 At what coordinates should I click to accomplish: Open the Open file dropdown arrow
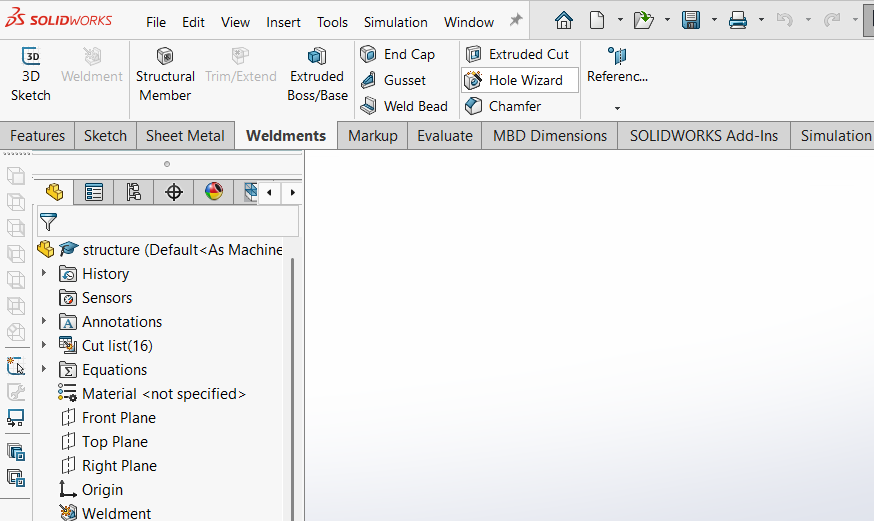coord(667,20)
